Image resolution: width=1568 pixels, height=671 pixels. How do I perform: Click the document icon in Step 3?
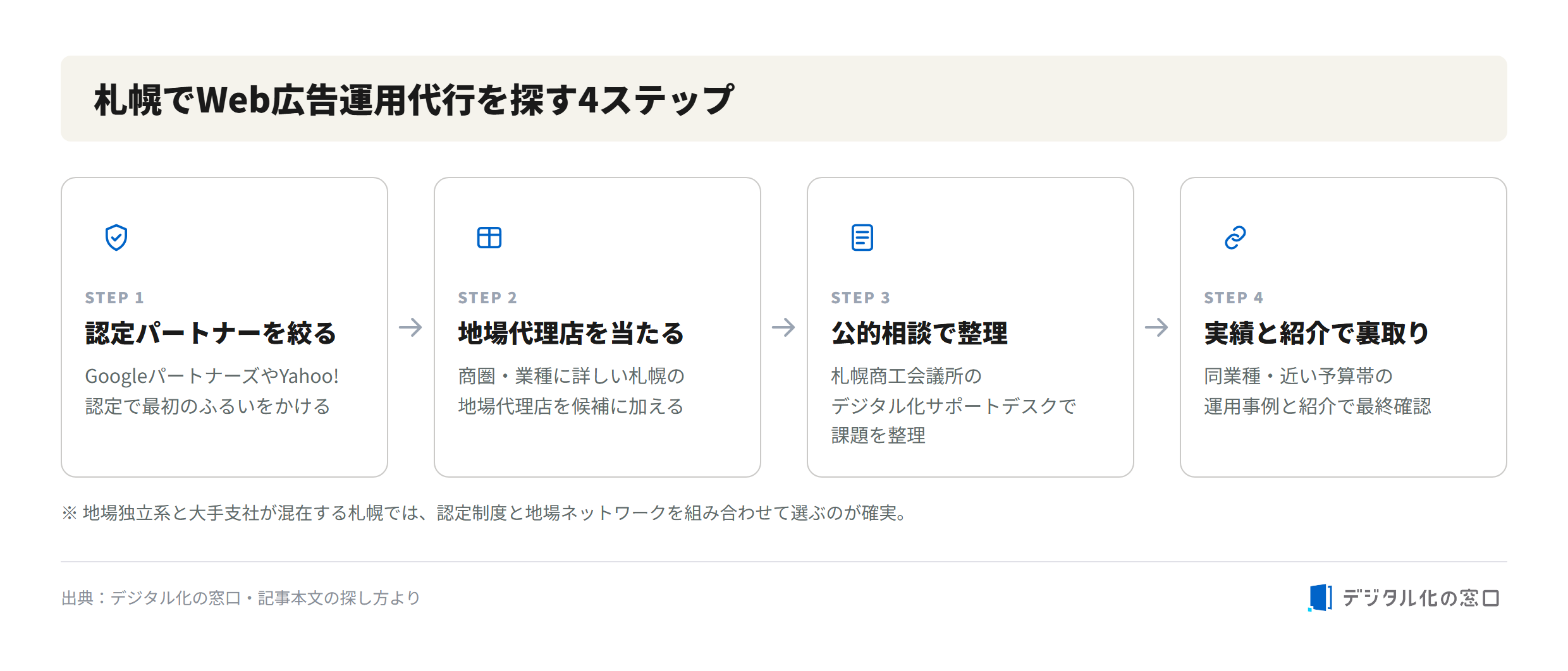[862, 238]
